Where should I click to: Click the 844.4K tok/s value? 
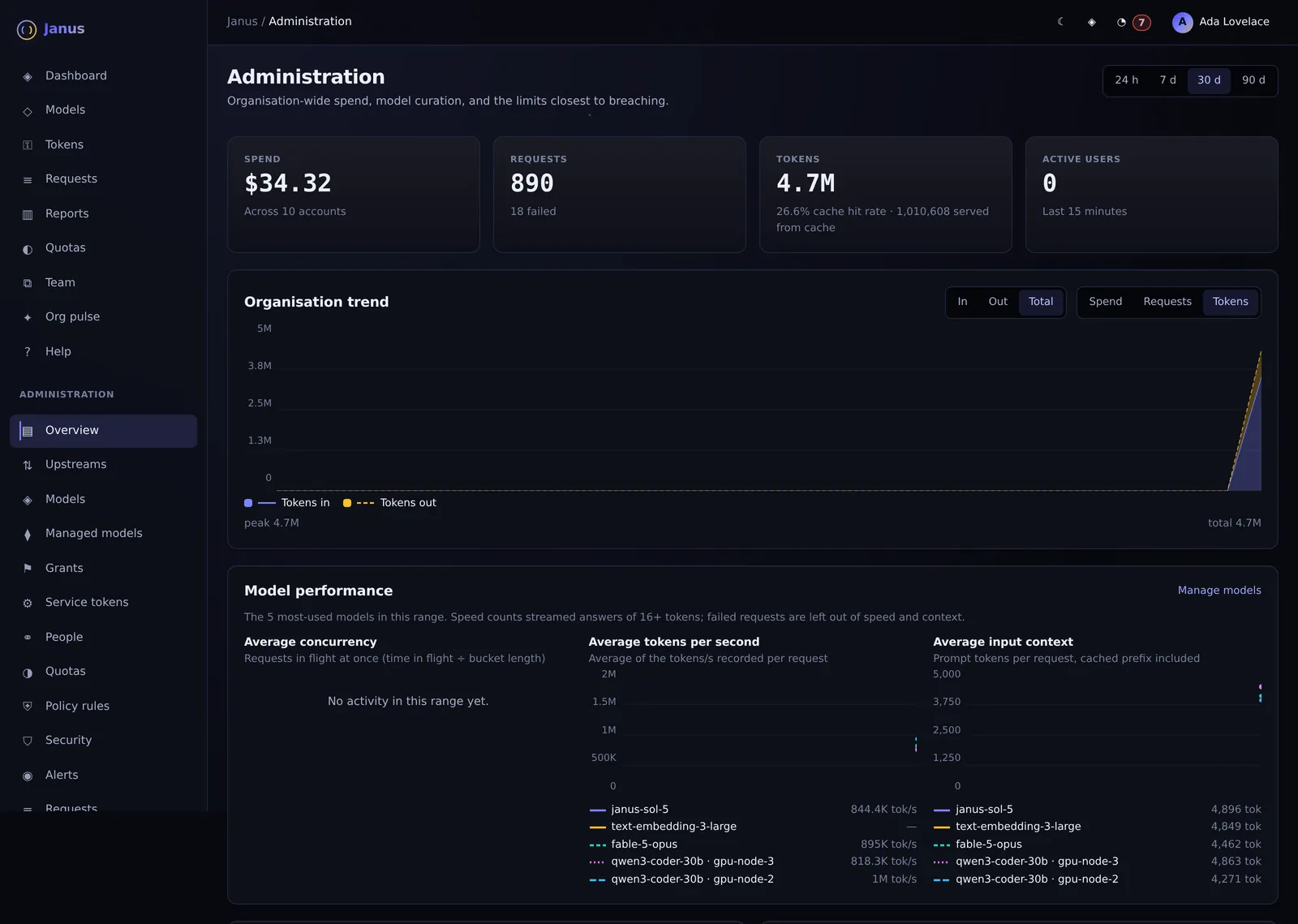(x=883, y=810)
